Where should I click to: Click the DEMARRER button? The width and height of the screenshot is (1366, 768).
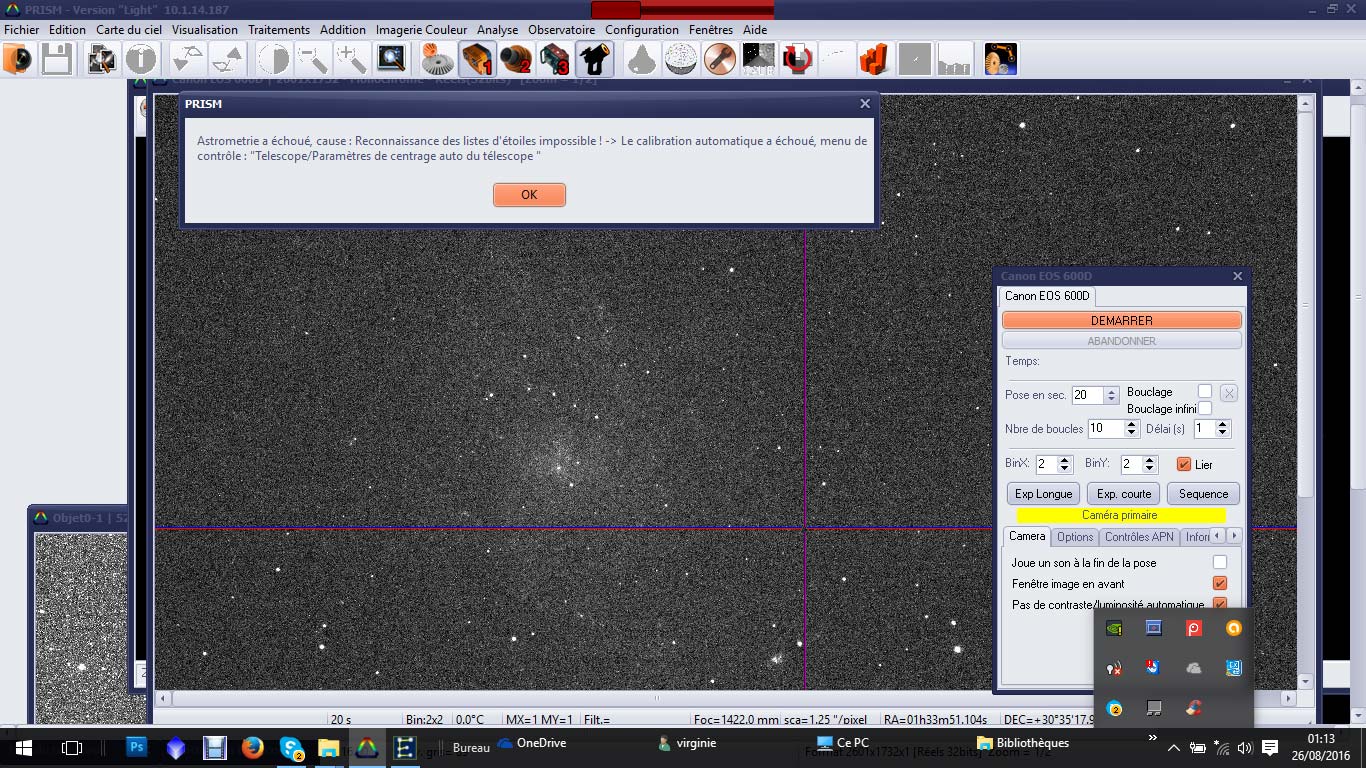[1121, 321]
